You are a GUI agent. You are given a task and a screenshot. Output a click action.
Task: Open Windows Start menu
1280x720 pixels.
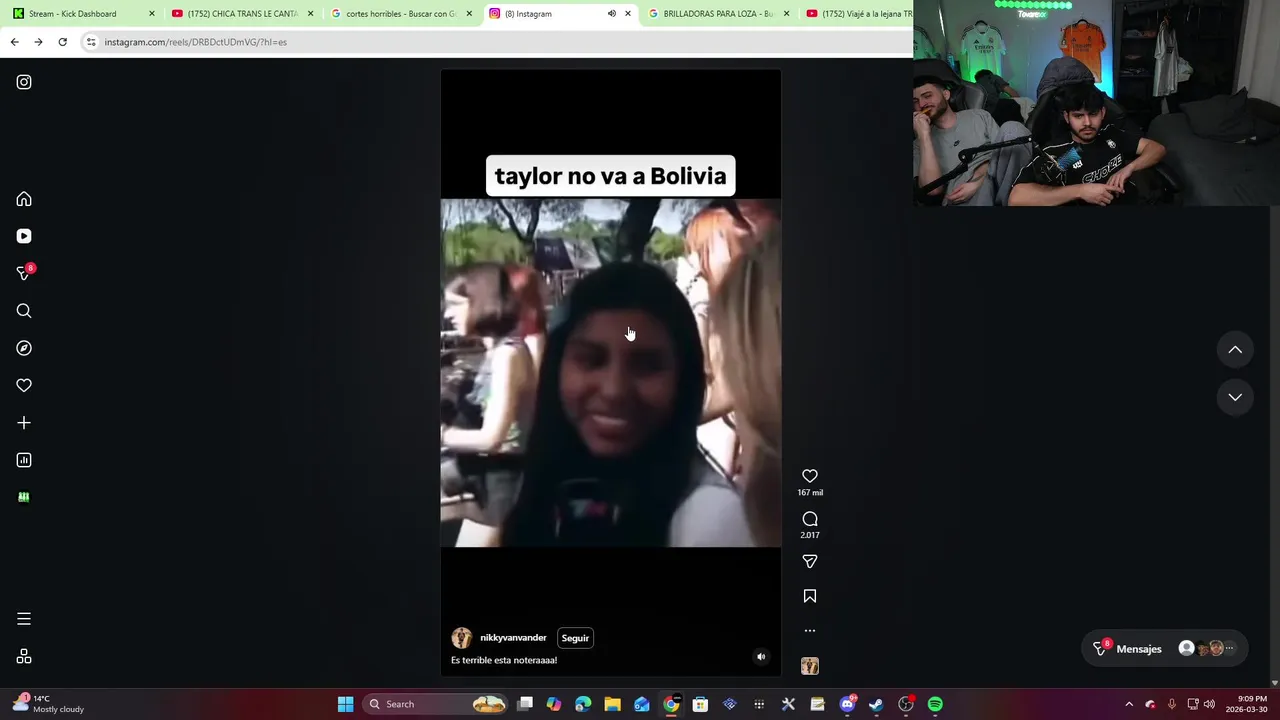point(345,704)
